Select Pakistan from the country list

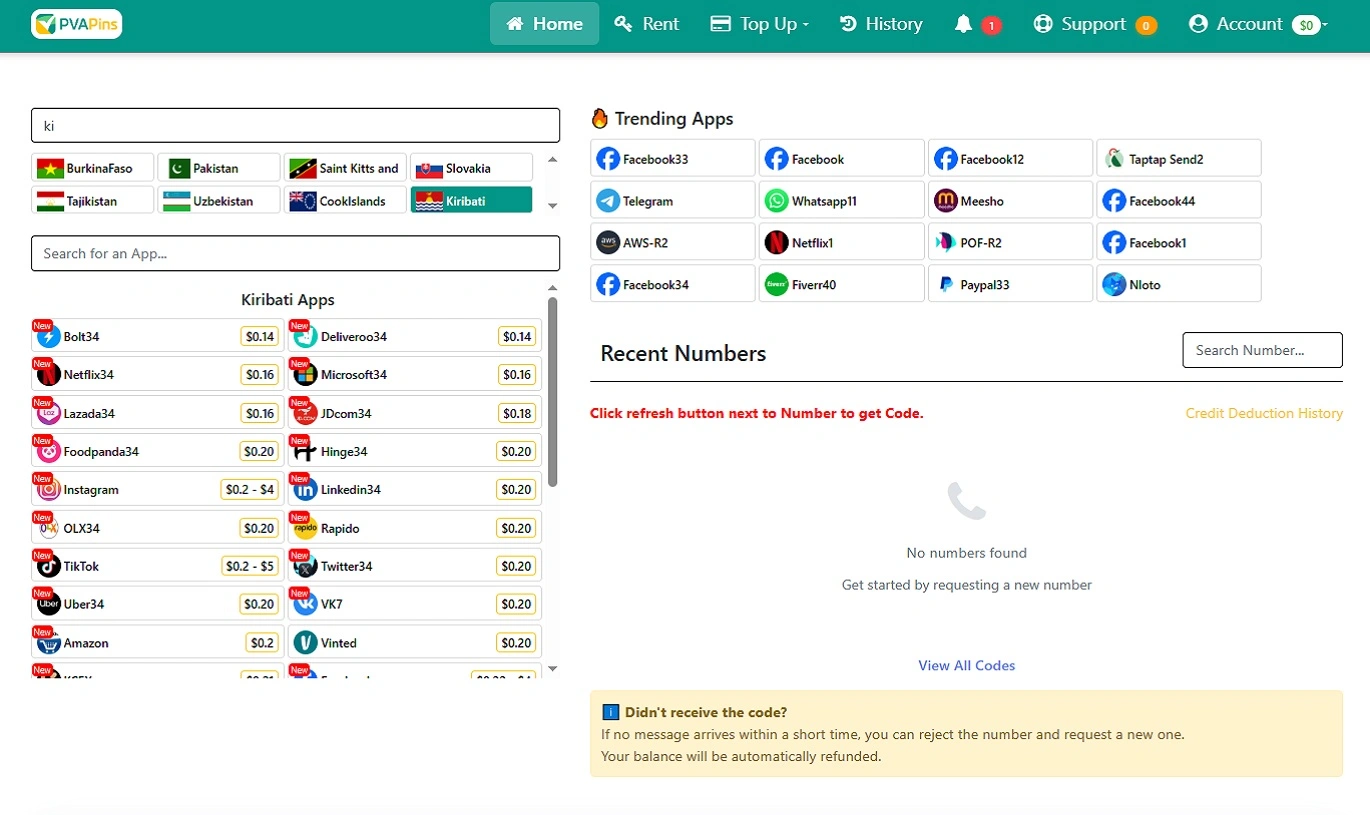(218, 168)
